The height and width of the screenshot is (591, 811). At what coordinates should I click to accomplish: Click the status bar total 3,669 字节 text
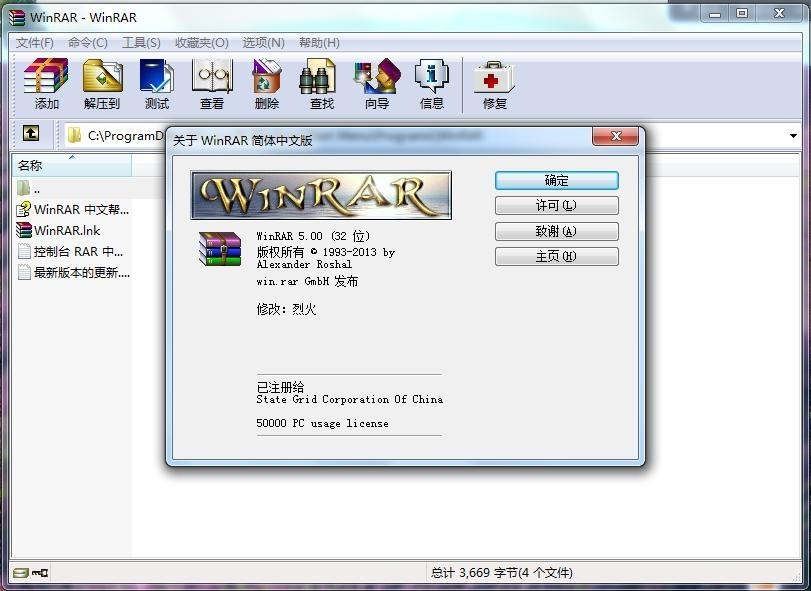point(501,573)
